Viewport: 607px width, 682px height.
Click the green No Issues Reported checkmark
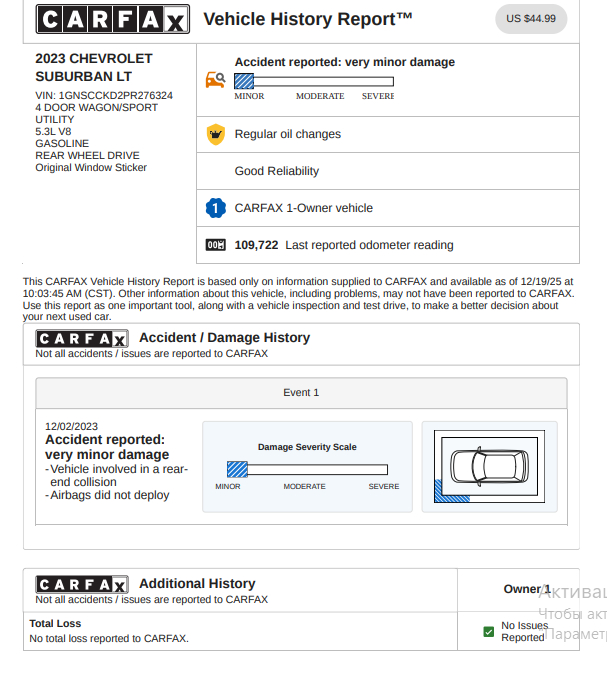488,632
